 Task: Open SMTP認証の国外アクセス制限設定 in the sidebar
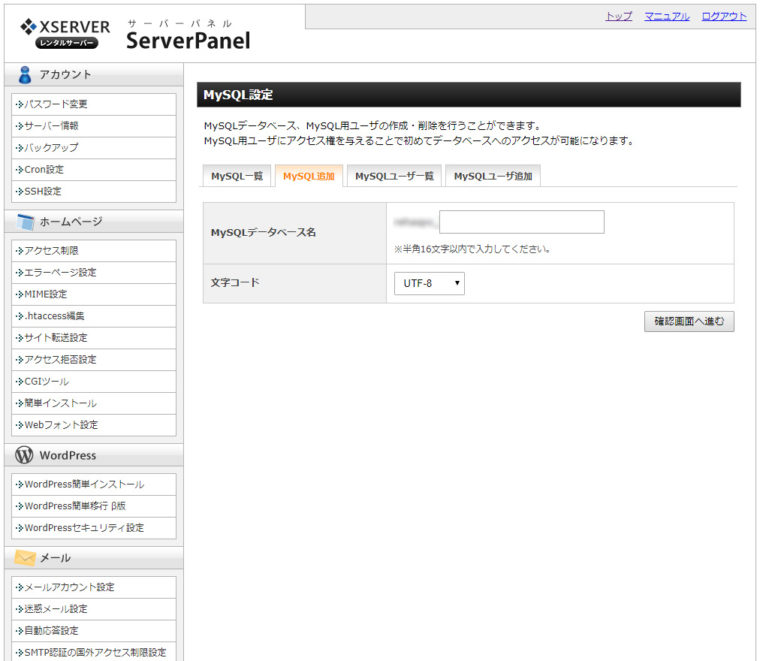click(94, 652)
